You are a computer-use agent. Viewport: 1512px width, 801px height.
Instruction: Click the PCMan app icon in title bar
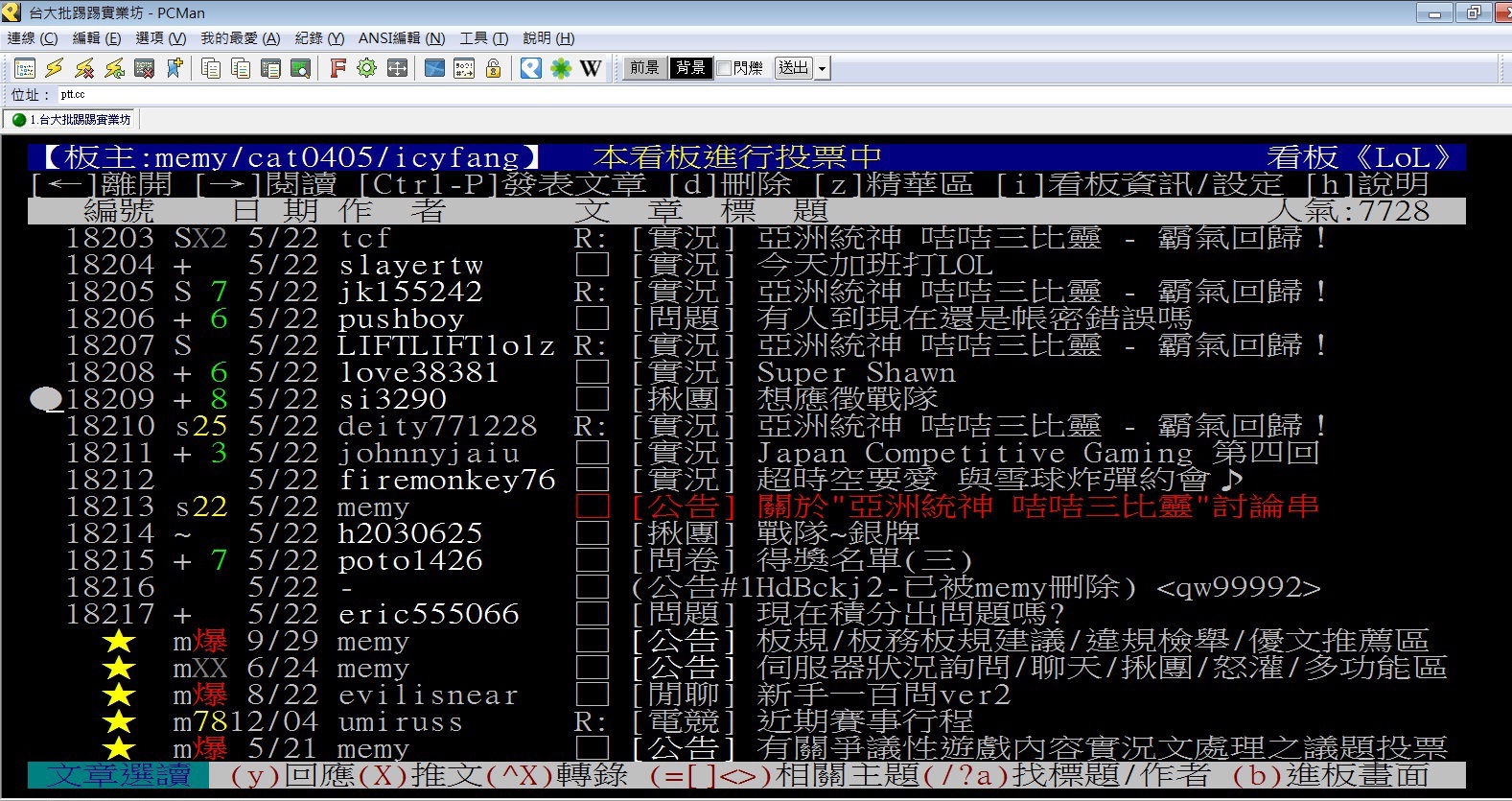[x=12, y=12]
